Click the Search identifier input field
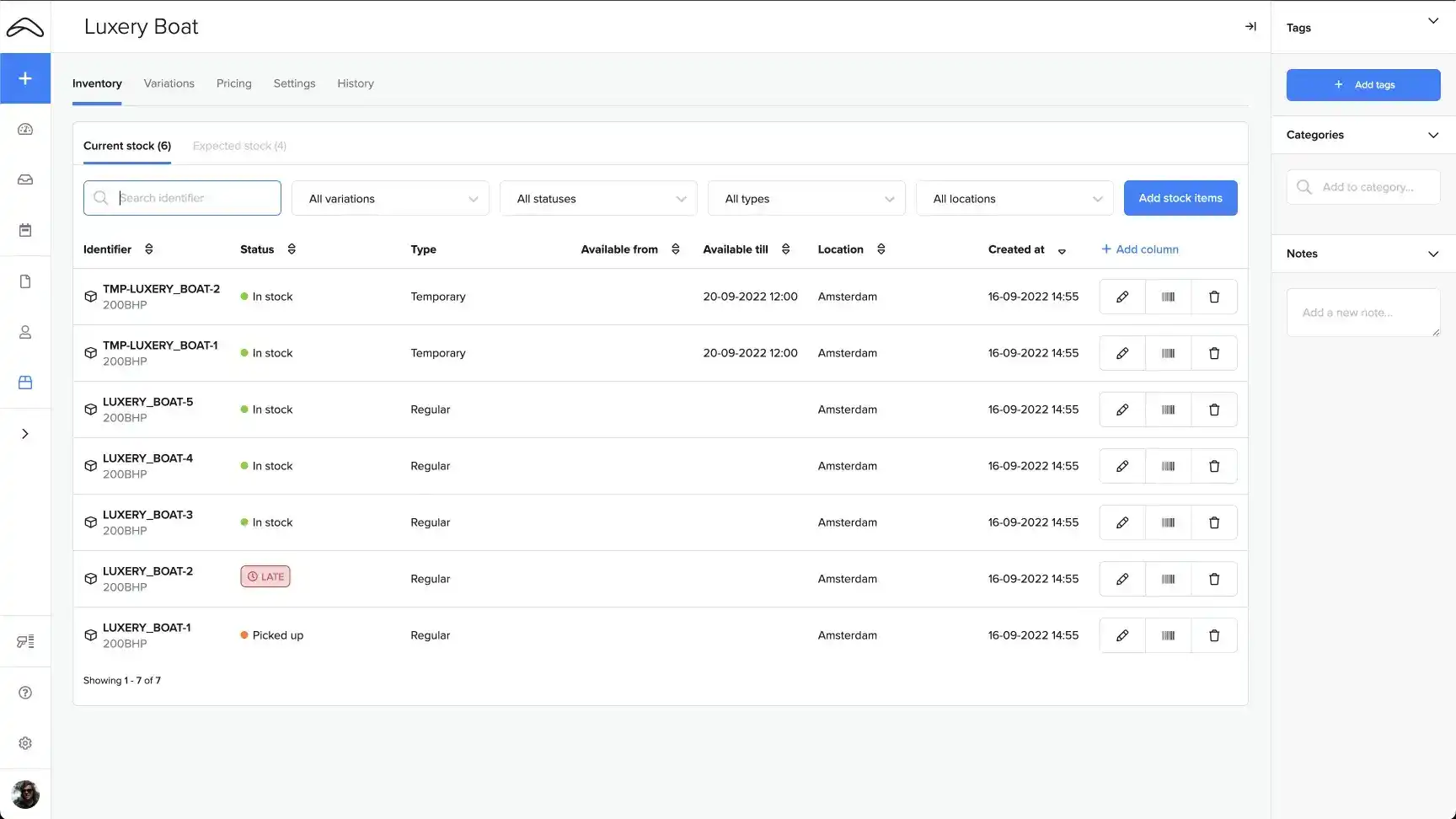 [x=195, y=198]
